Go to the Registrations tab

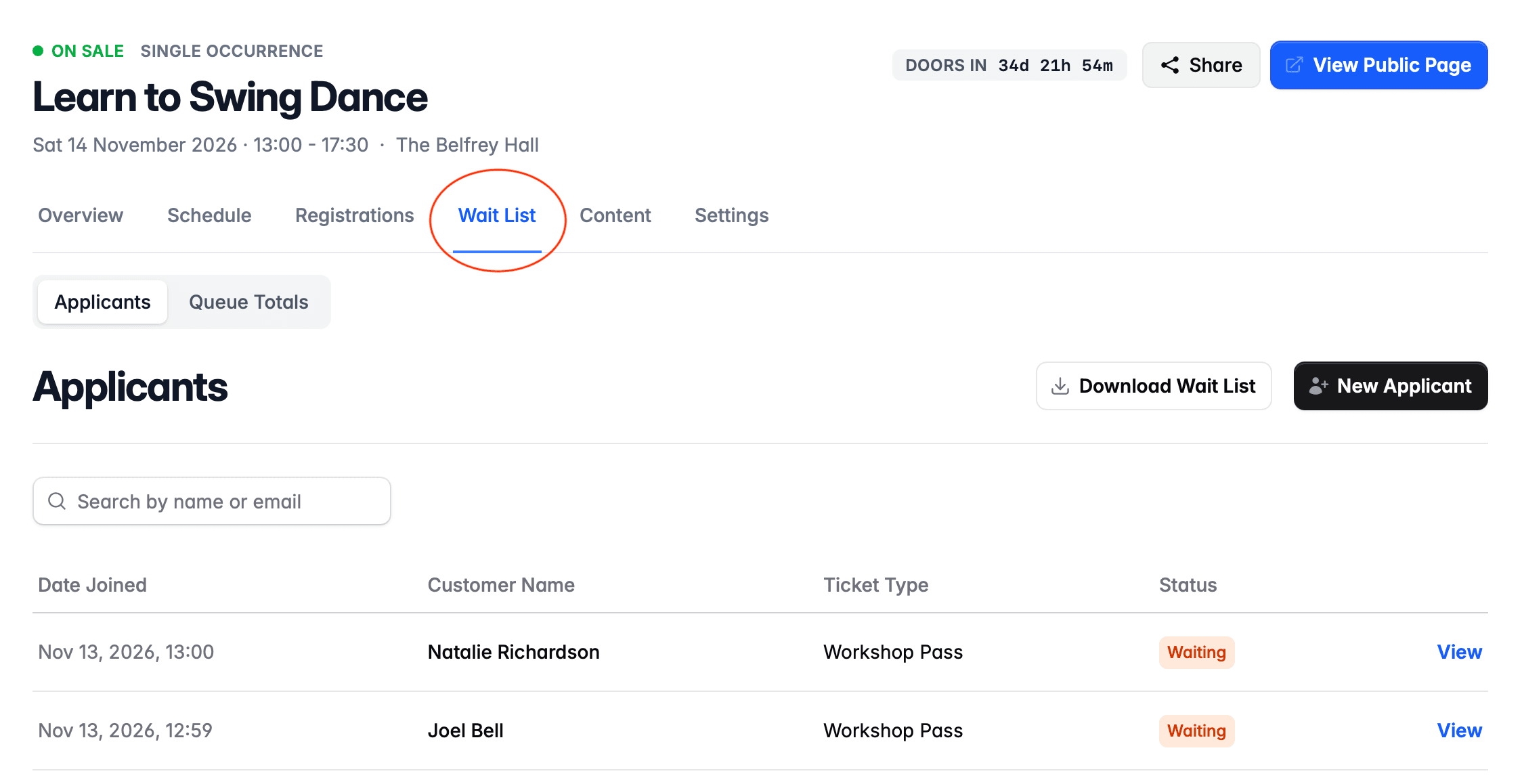point(355,215)
